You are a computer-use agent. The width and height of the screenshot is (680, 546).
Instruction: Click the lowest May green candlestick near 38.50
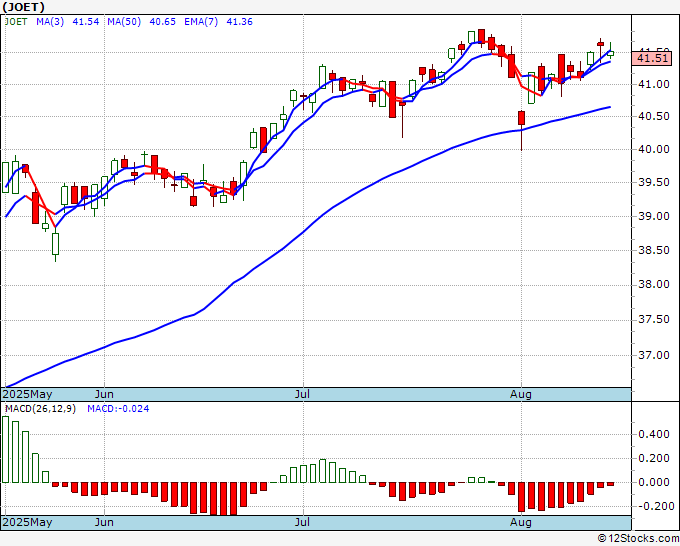56,244
